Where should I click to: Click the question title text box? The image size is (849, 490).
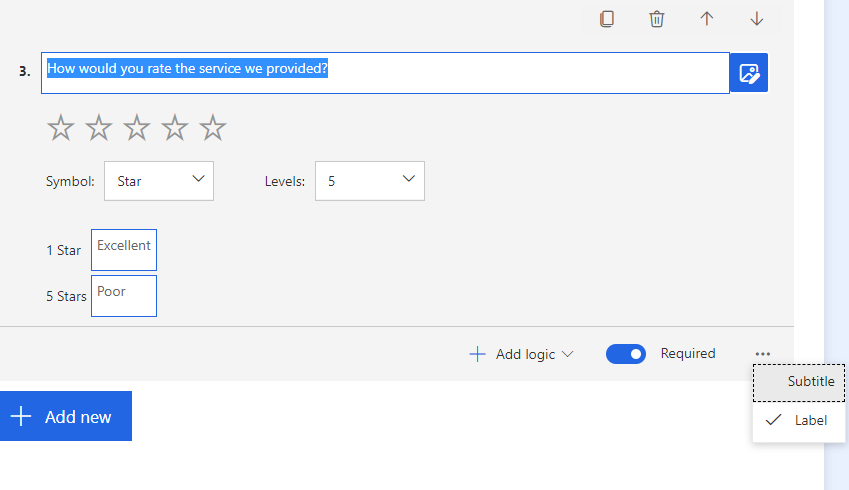386,73
